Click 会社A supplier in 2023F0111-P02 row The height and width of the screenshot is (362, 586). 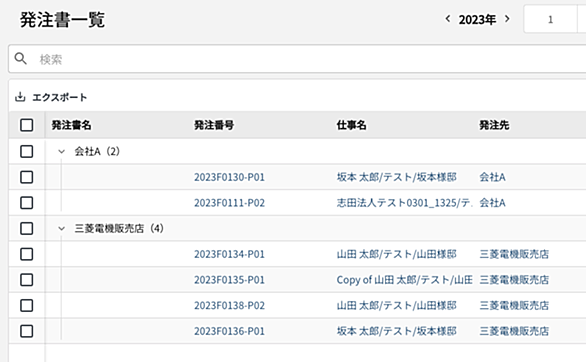point(492,203)
